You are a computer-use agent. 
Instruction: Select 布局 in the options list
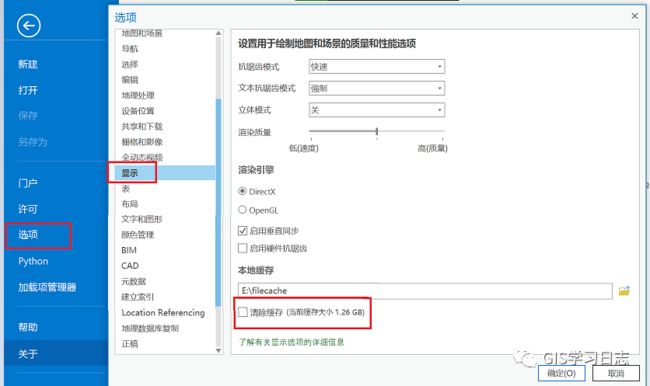[x=130, y=204]
